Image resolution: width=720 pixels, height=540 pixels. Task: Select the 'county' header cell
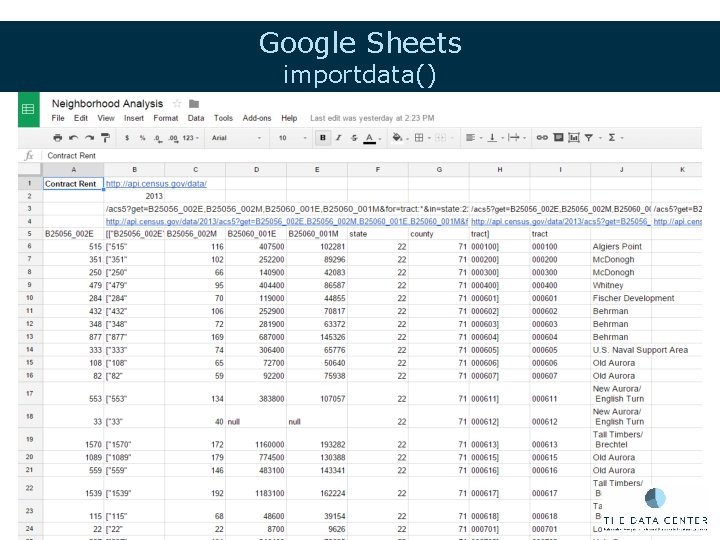pyautogui.click(x=439, y=234)
